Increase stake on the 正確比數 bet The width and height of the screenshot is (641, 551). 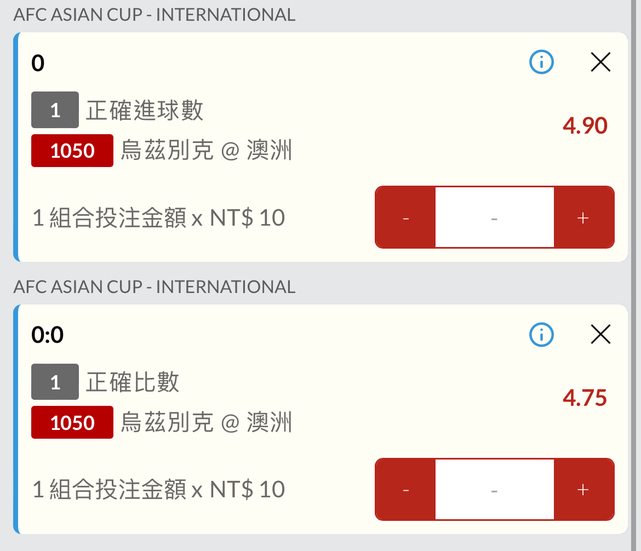click(x=584, y=489)
